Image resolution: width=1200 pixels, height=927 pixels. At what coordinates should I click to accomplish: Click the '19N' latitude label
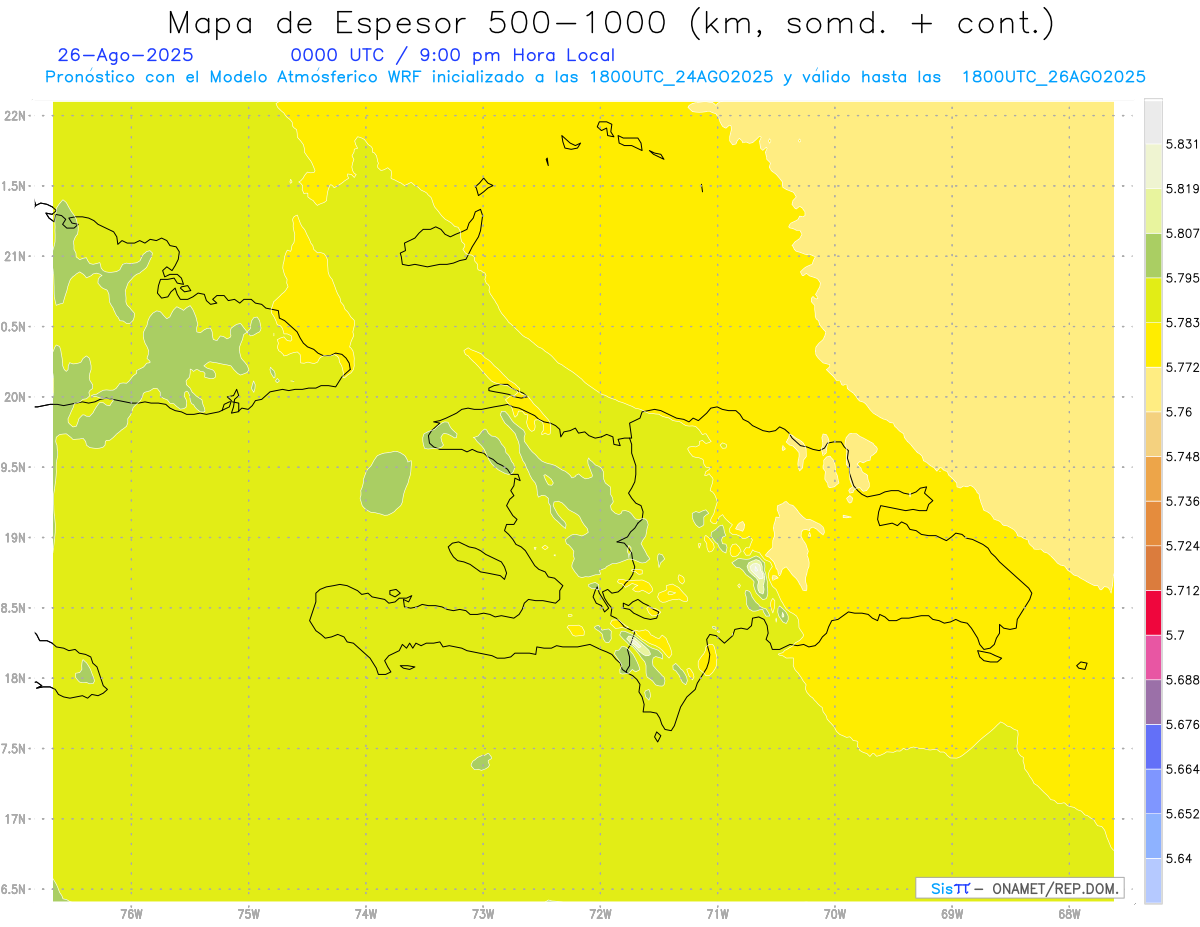click(15, 537)
